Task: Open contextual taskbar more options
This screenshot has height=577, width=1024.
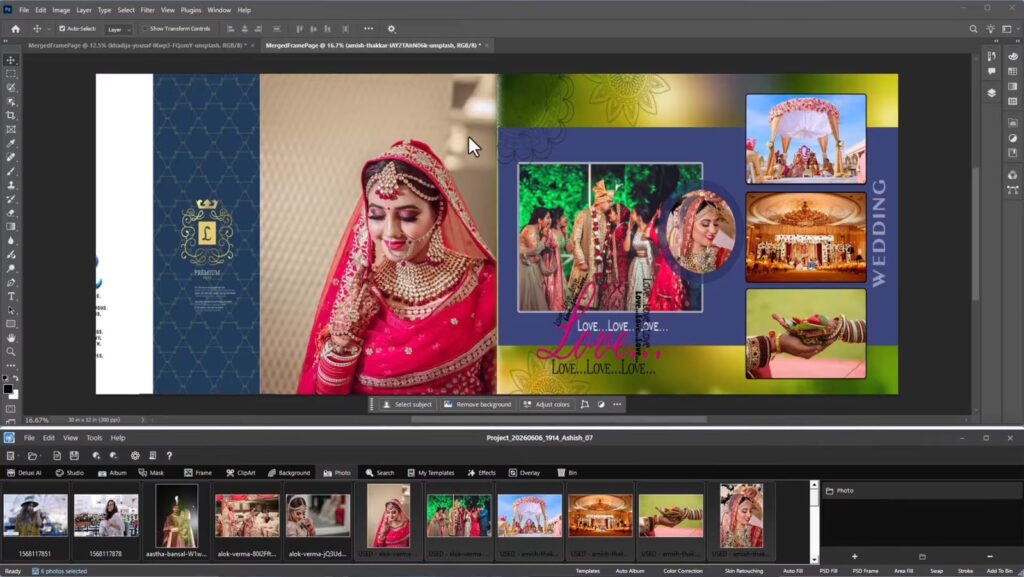Action: (617, 405)
